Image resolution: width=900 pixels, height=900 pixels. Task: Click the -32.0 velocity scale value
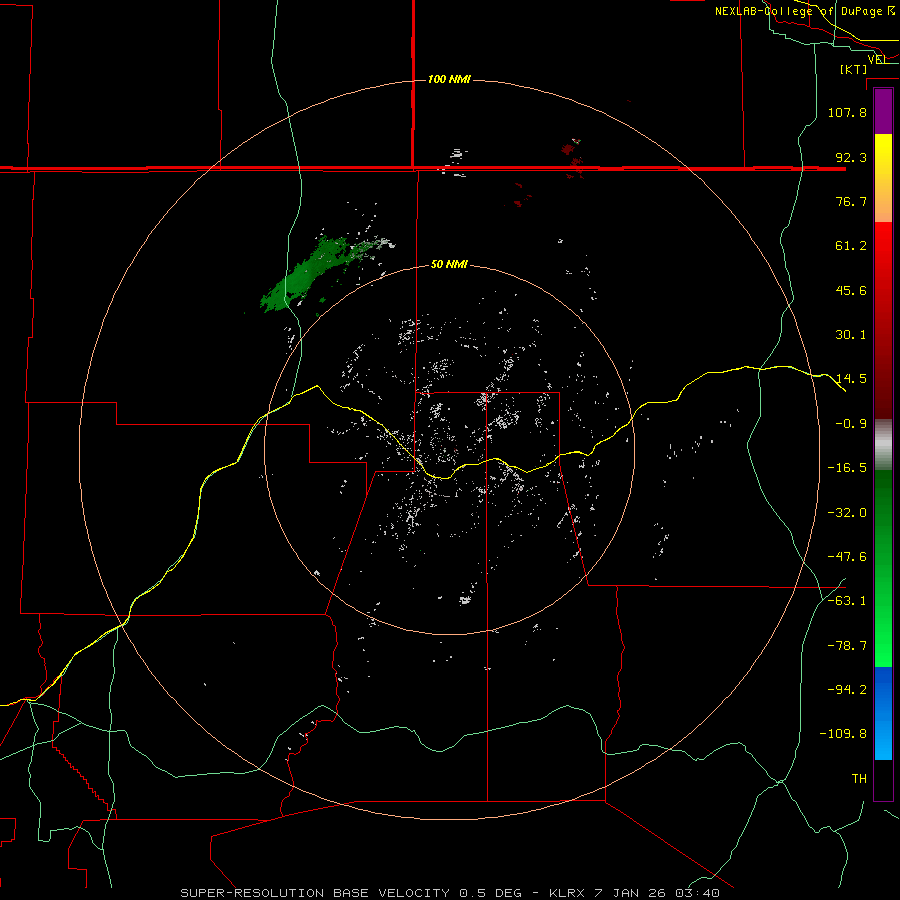847,513
